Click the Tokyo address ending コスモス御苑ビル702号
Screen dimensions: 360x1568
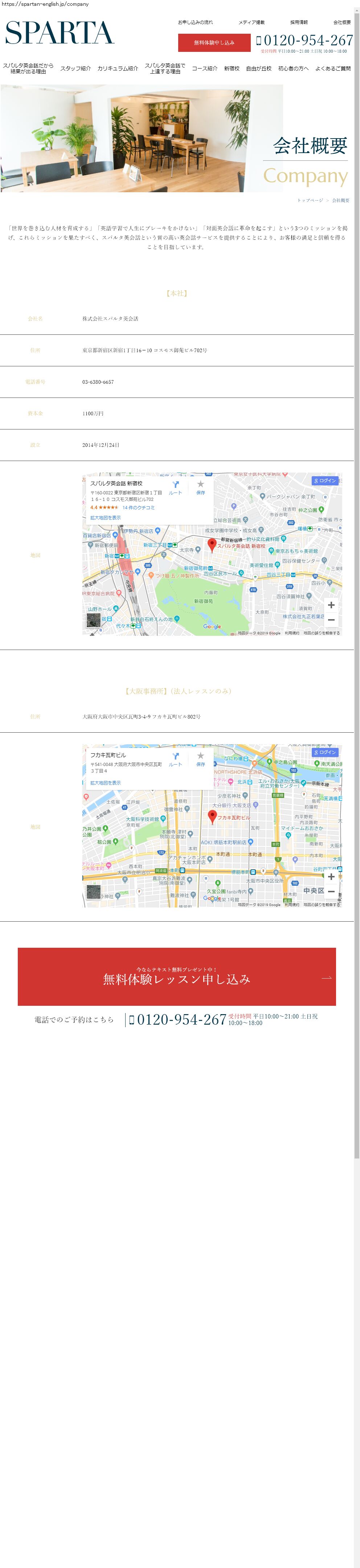[x=145, y=351]
